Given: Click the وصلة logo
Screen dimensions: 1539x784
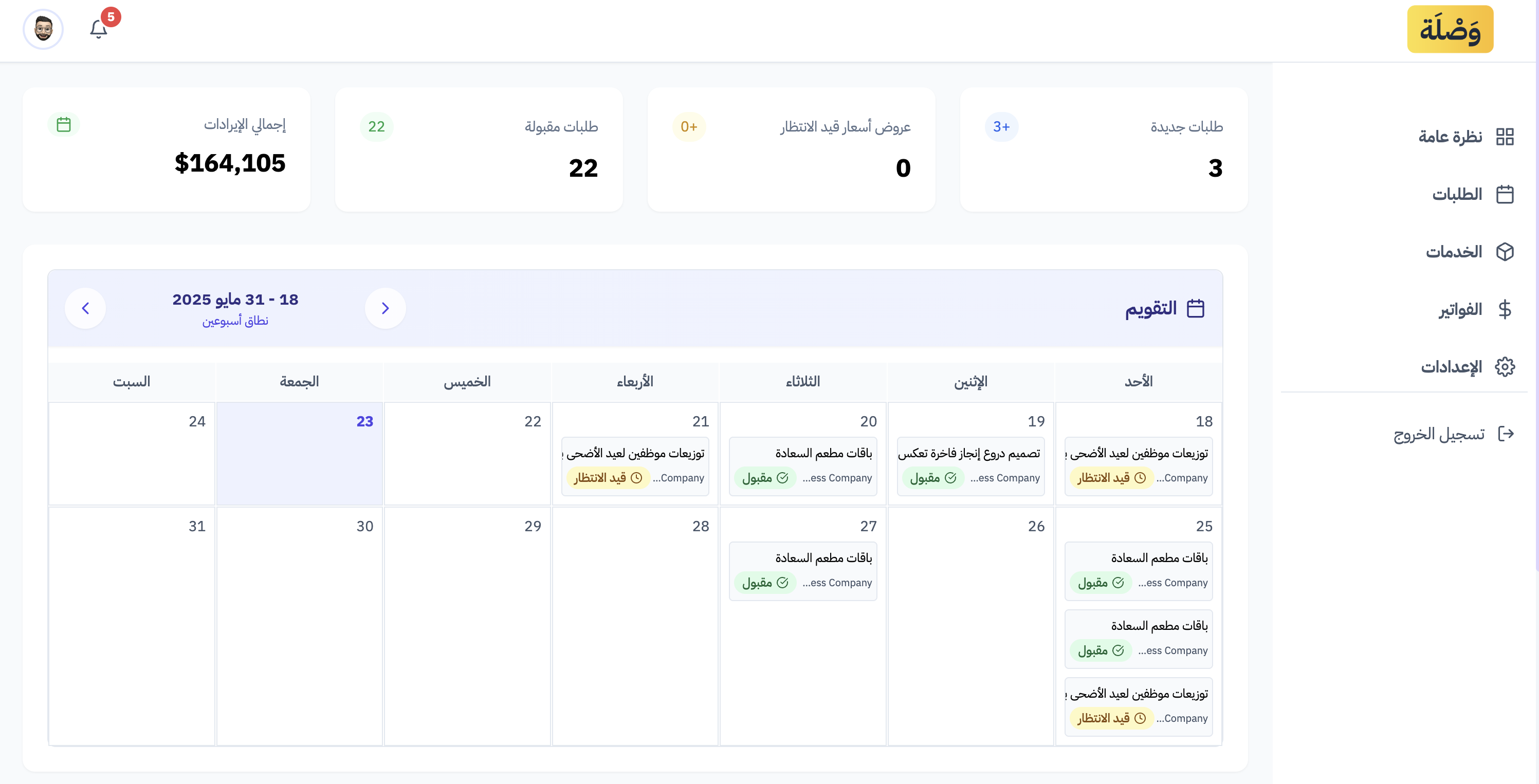Looking at the screenshot, I should click(x=1450, y=29).
